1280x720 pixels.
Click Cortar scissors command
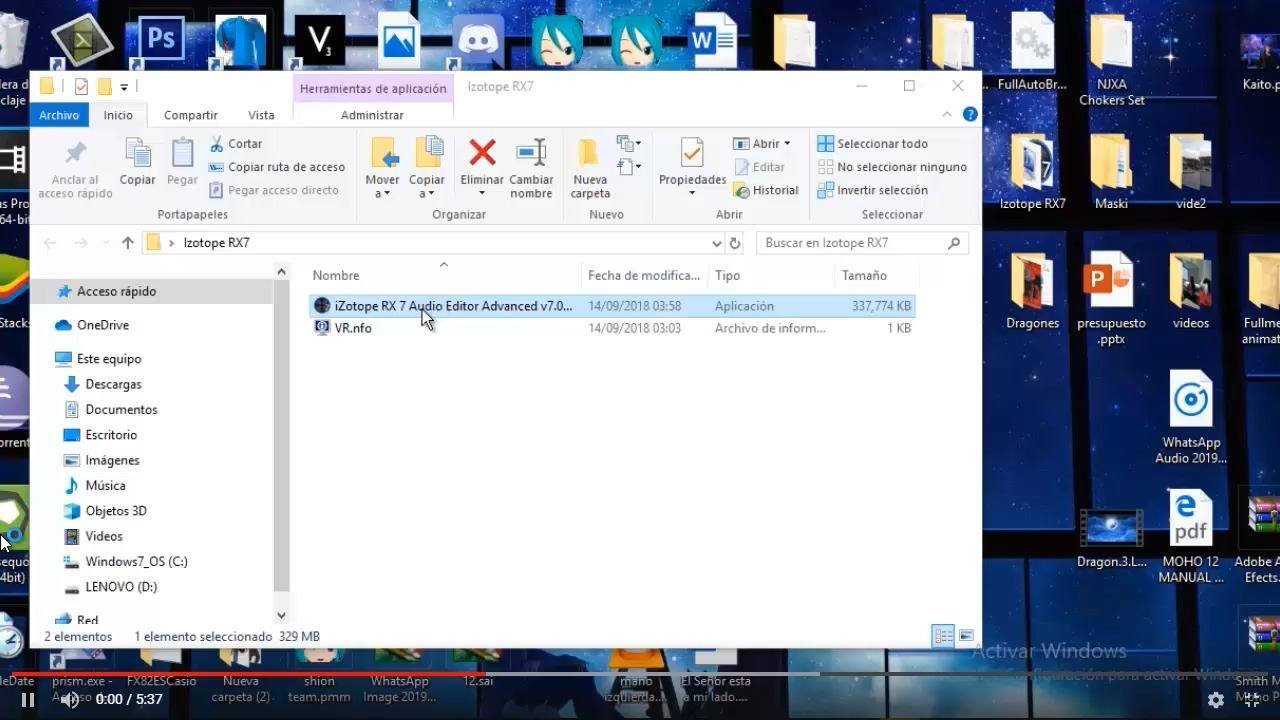236,144
